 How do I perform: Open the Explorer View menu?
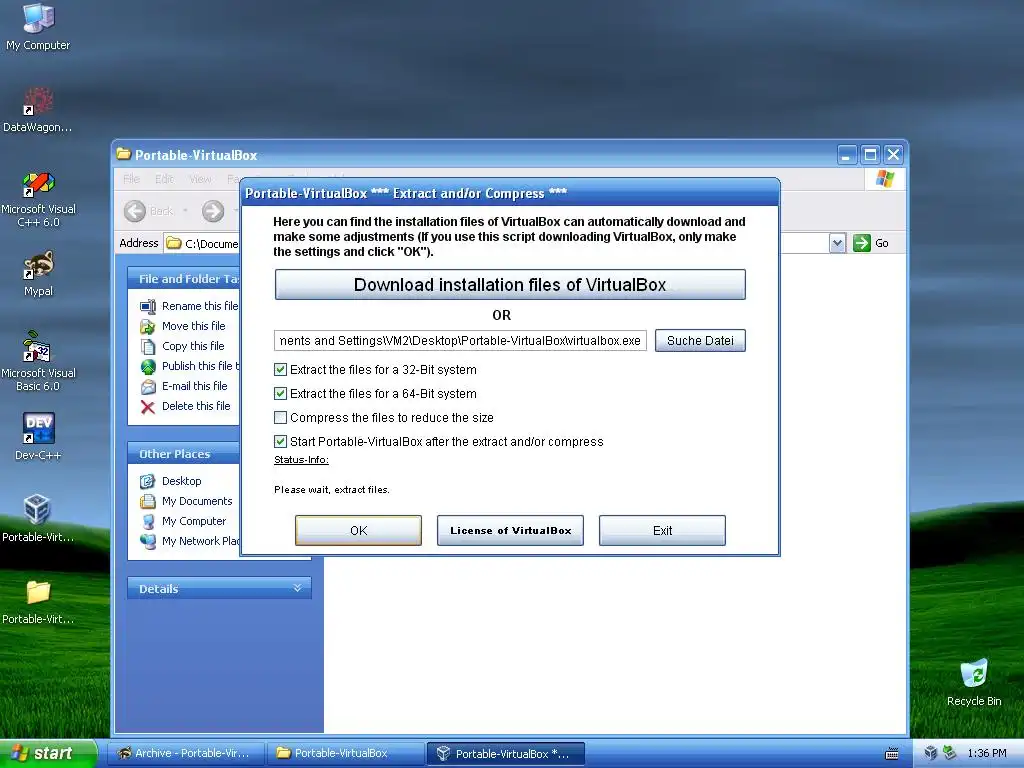point(200,179)
